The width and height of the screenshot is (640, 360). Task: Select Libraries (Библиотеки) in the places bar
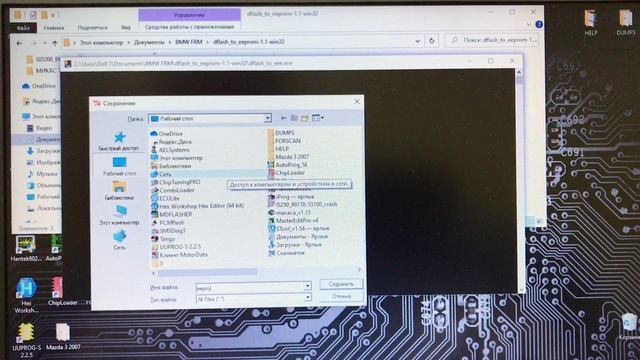coord(119,191)
